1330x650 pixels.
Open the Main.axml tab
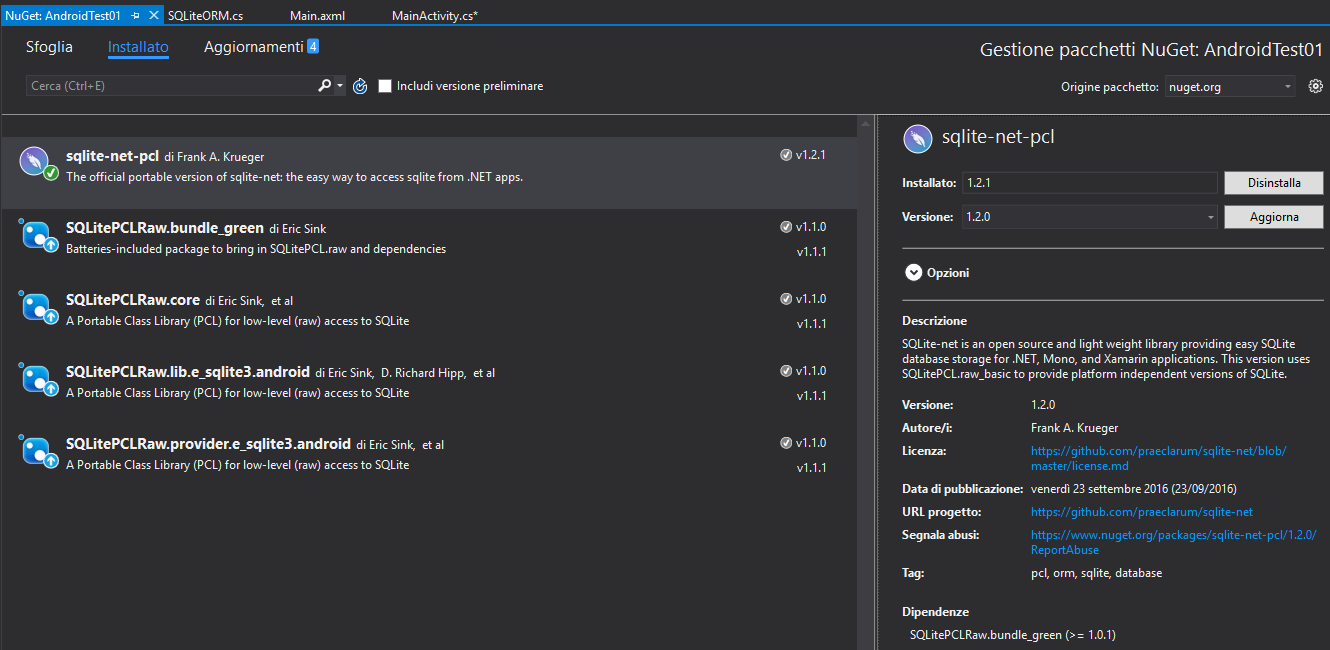click(317, 16)
